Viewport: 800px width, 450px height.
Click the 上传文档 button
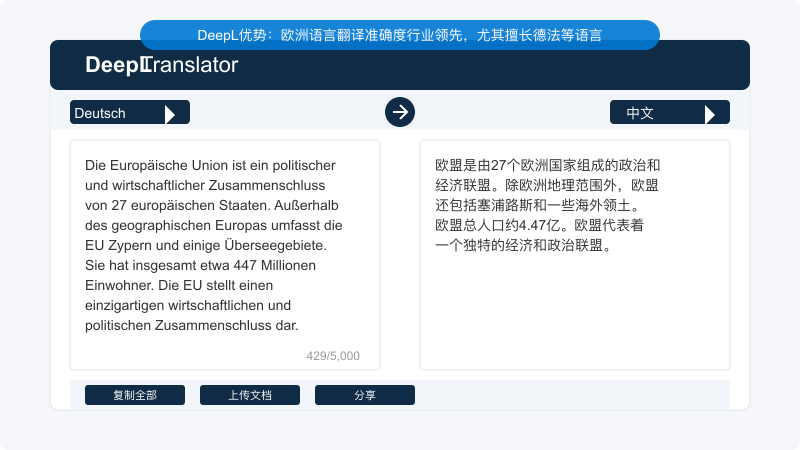pyautogui.click(x=249, y=395)
